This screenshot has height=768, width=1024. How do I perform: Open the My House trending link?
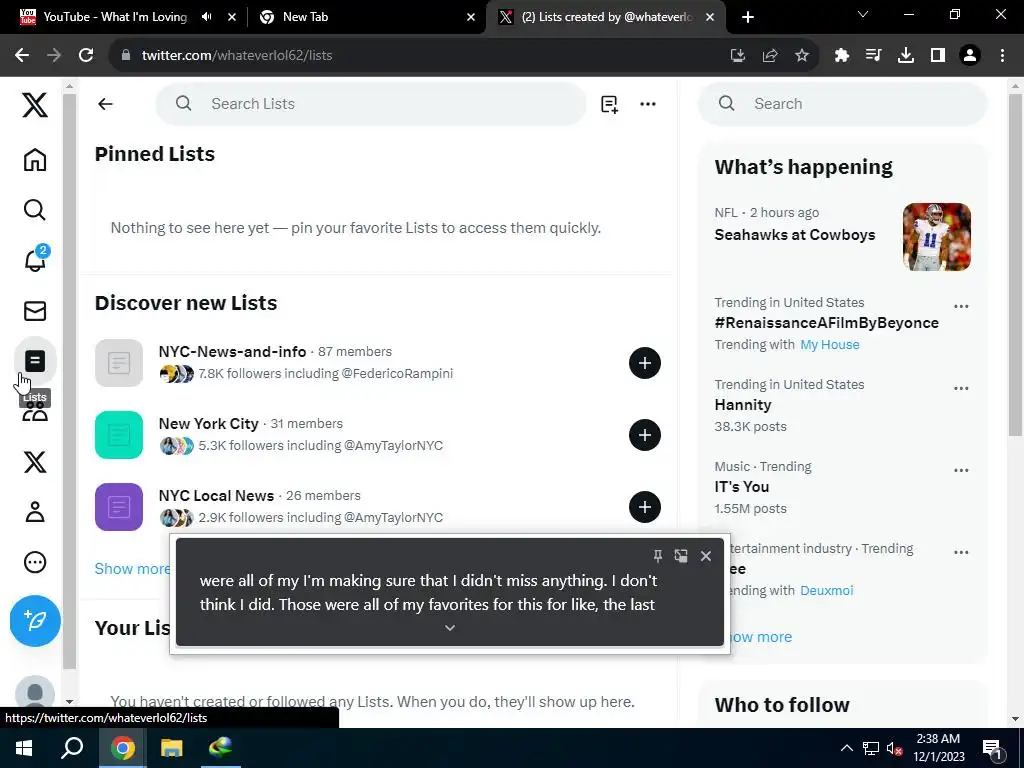tap(829, 345)
